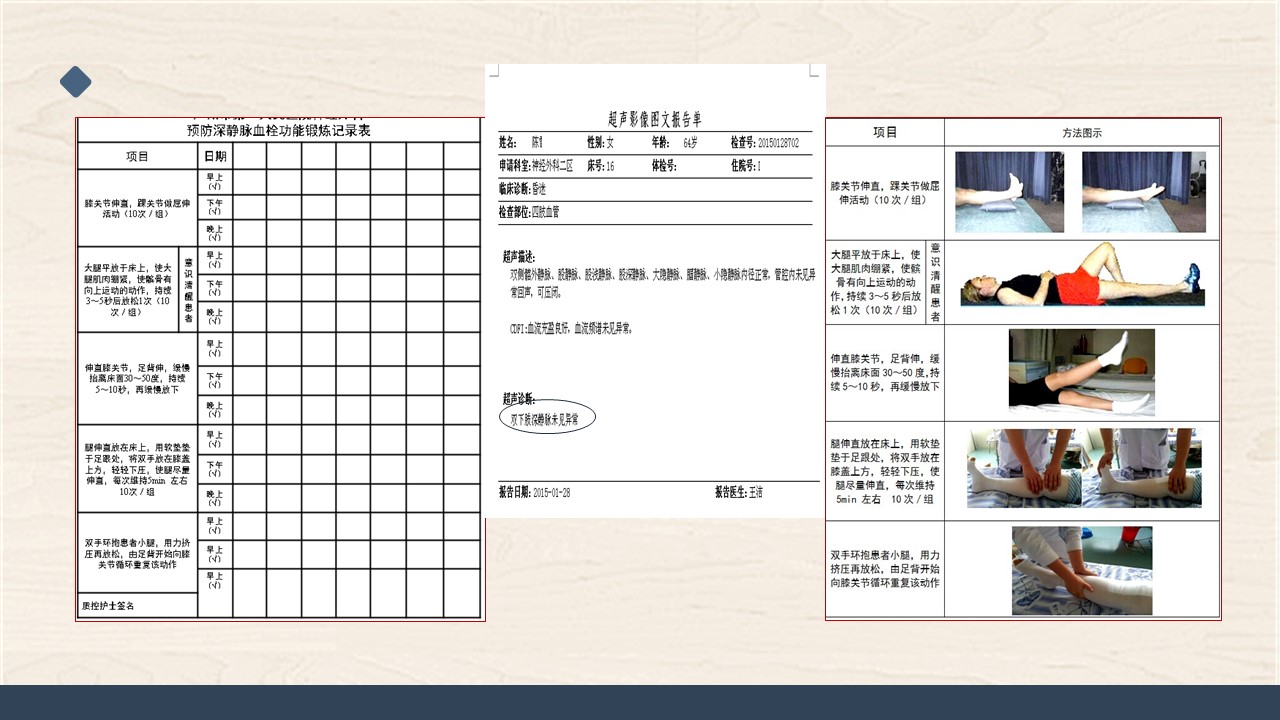This screenshot has width=1280, height=720.
Task: Click the 早上(√) cell of the ankle exercise row
Action: (215, 182)
